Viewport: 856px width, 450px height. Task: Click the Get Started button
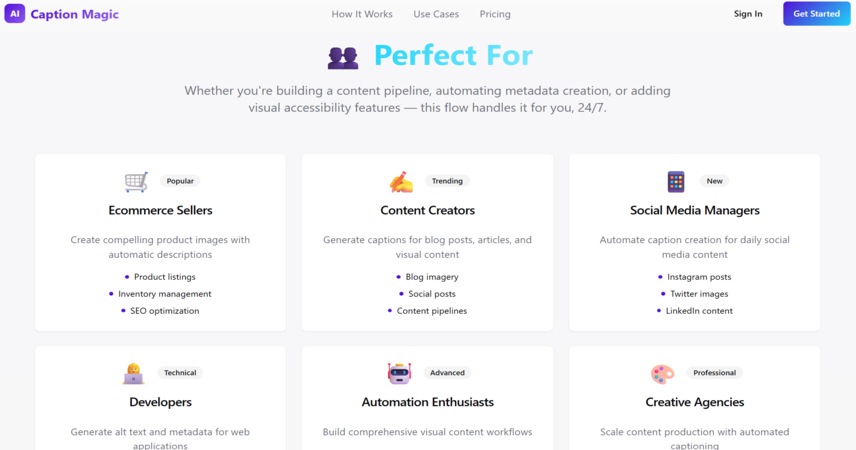click(817, 14)
